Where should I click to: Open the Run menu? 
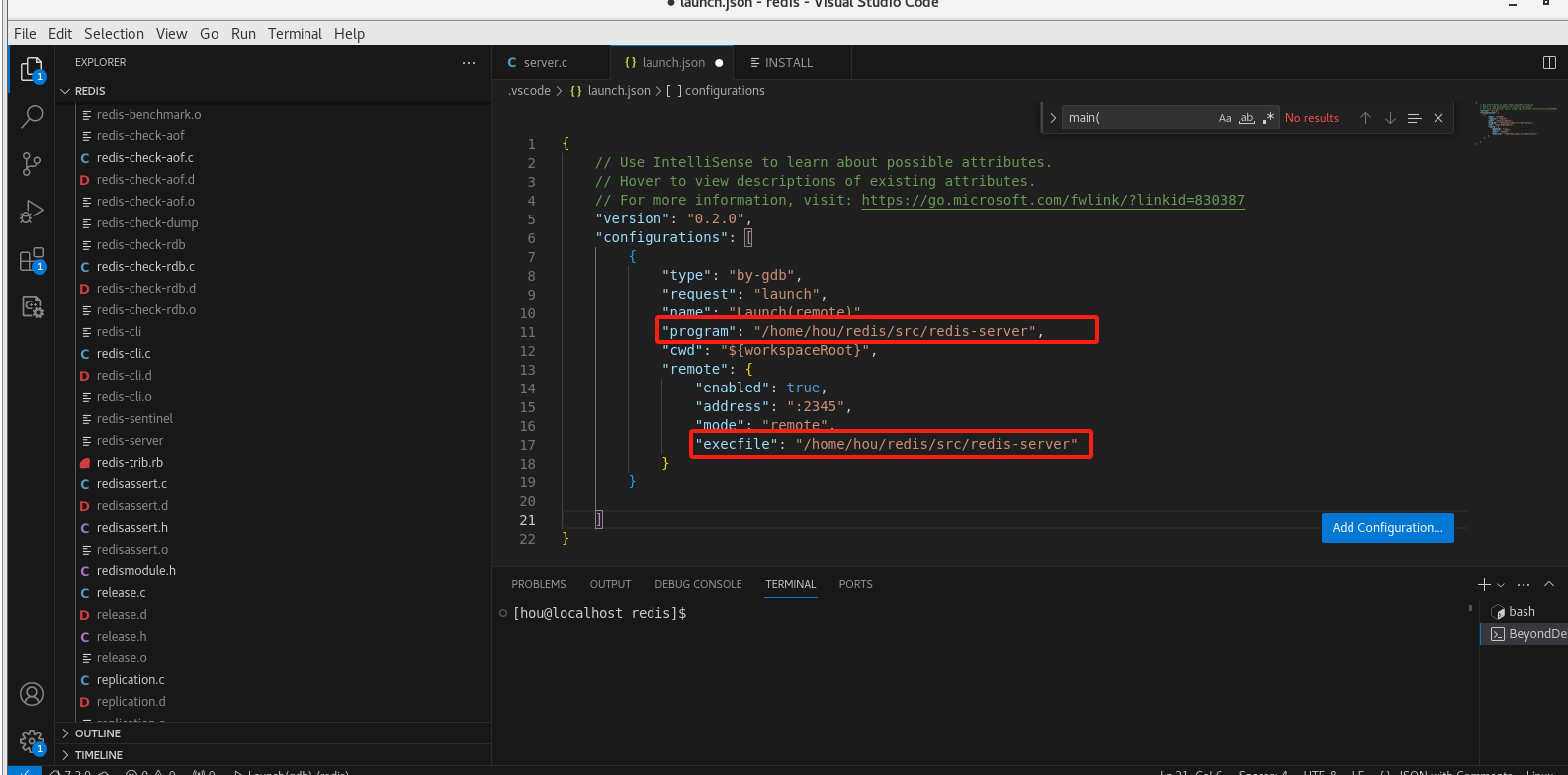243,34
